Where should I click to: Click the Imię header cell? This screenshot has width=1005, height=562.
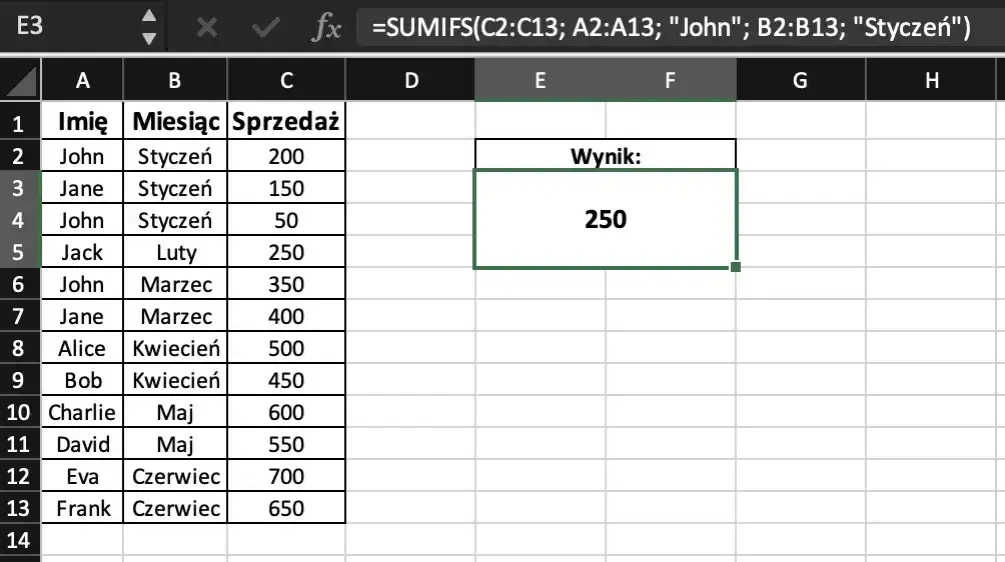(x=82, y=123)
